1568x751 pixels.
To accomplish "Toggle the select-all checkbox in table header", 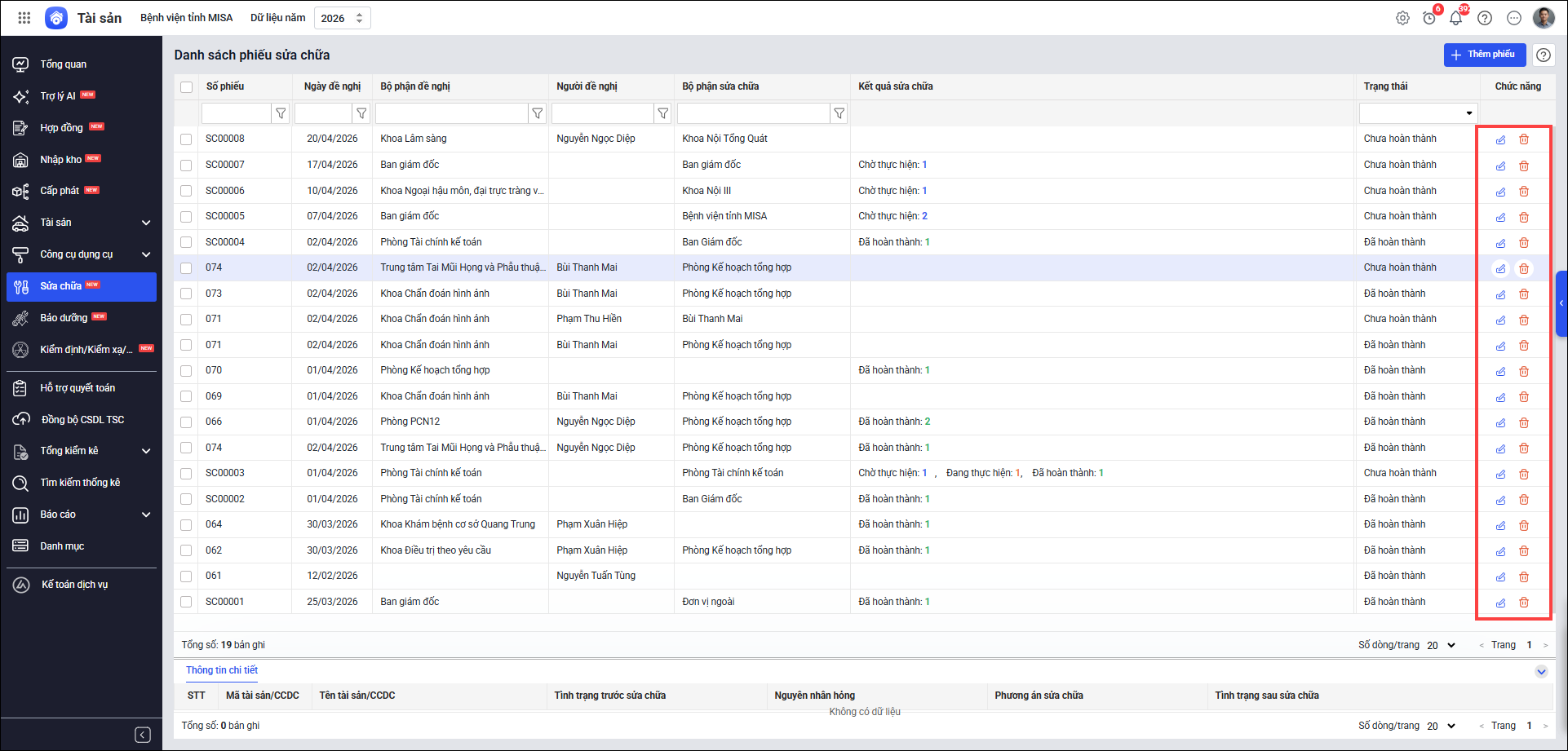I will point(187,87).
